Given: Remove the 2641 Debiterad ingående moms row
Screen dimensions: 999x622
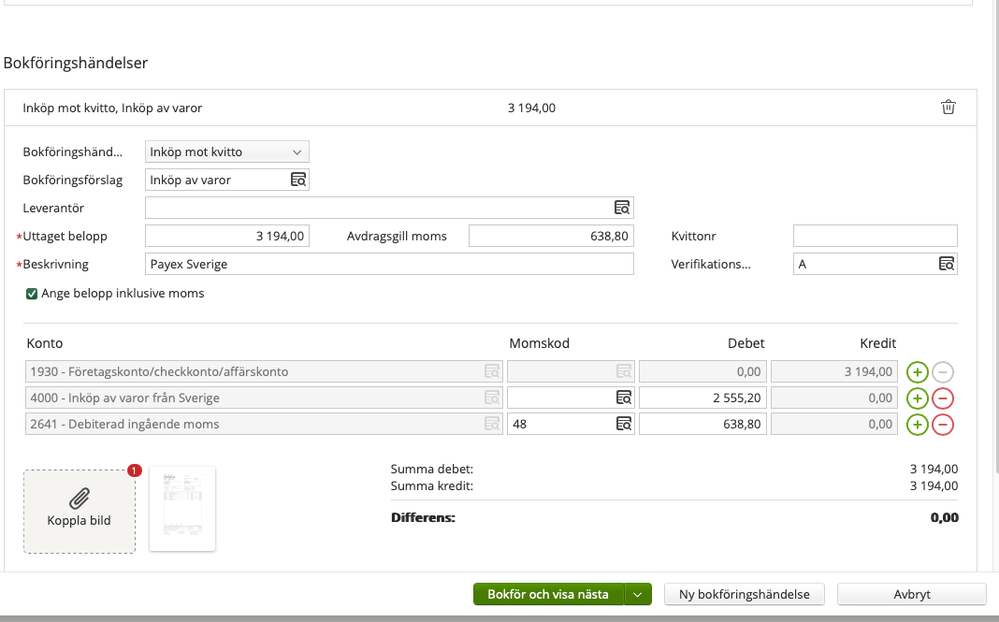Looking at the screenshot, I should coord(943,424).
